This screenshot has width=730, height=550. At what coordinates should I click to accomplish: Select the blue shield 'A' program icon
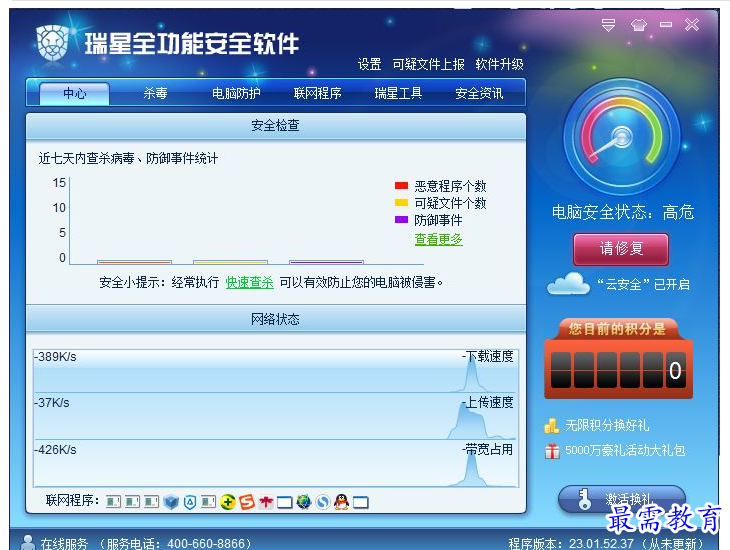point(190,502)
